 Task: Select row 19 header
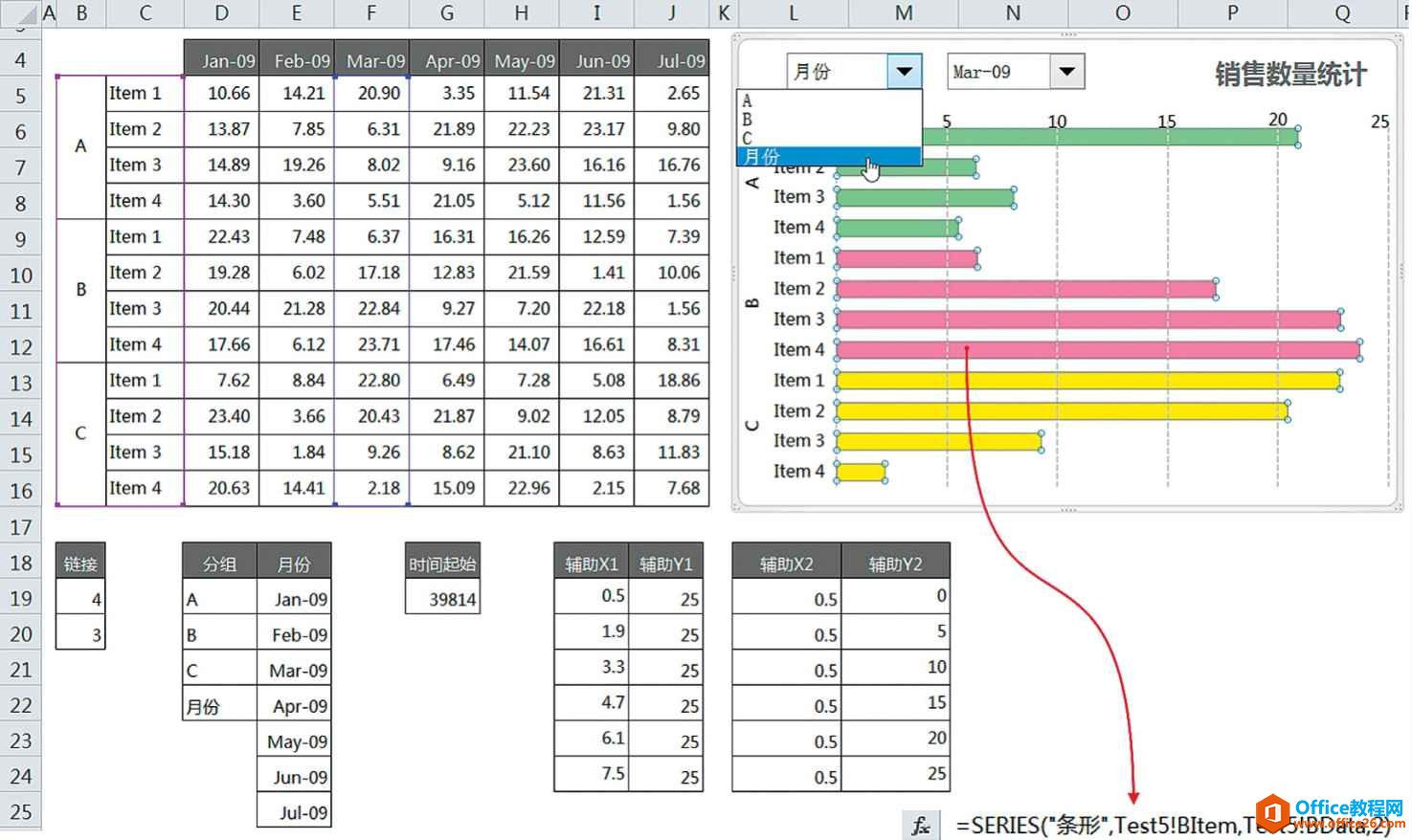pyautogui.click(x=20, y=598)
